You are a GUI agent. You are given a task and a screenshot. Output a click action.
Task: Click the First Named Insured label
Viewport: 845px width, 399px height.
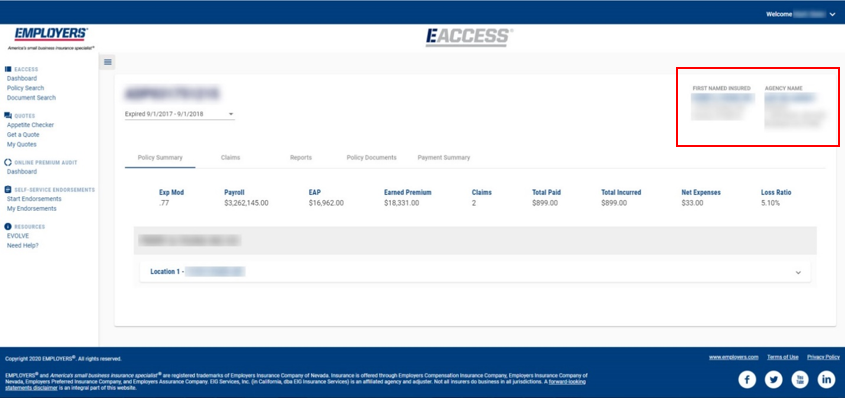[721, 88]
